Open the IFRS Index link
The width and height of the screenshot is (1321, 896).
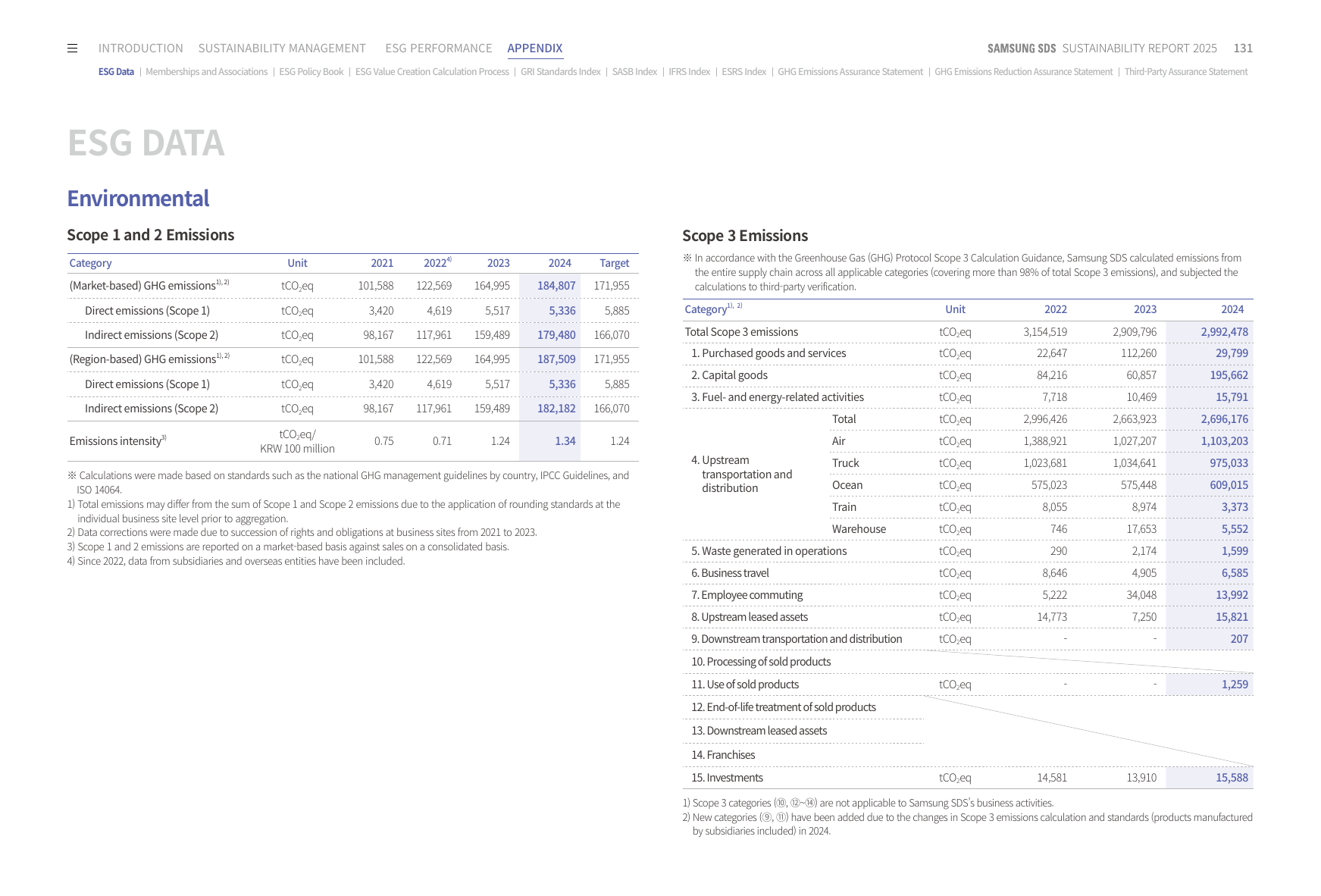(x=689, y=72)
